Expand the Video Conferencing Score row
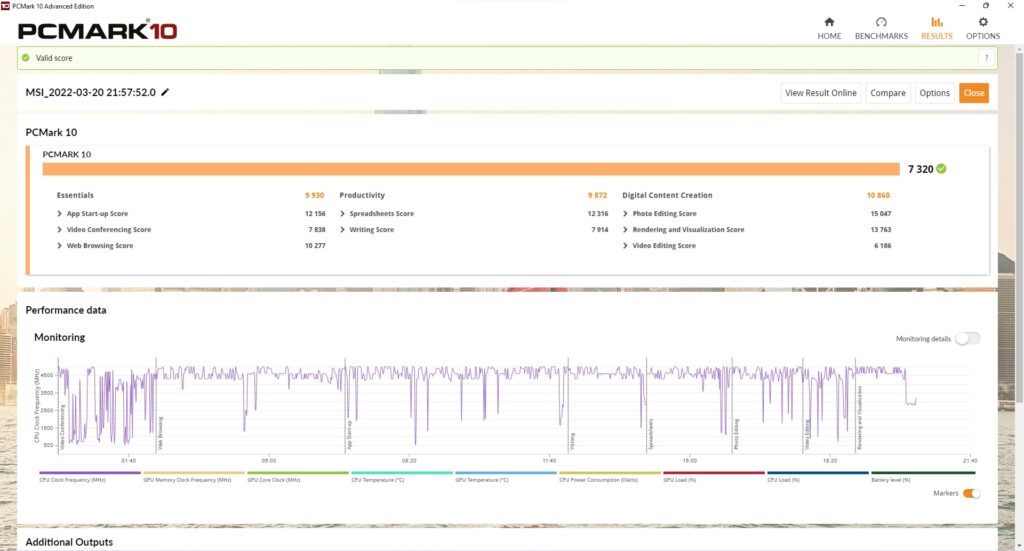This screenshot has width=1024, height=551. pos(60,230)
